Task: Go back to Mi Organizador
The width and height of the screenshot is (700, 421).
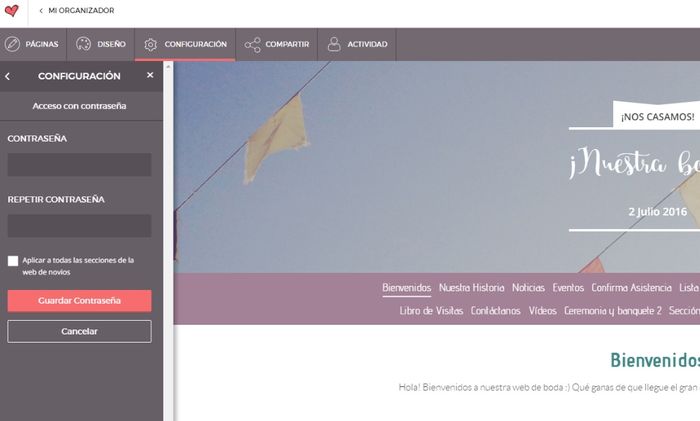Action: [77, 10]
